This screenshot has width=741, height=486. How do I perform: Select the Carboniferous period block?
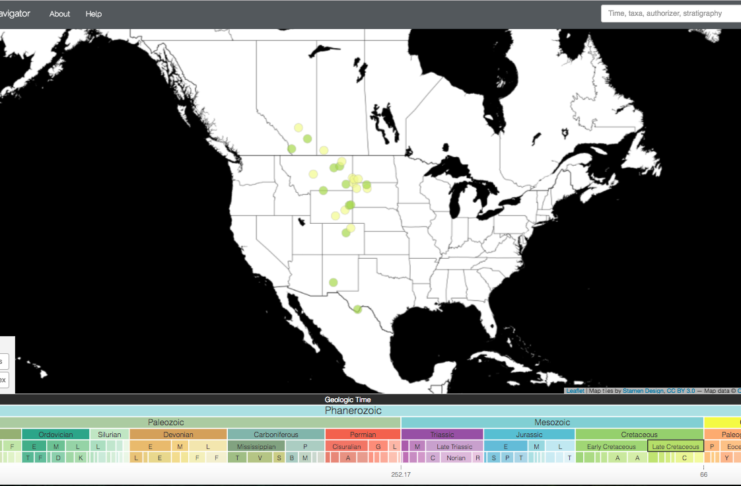click(275, 435)
